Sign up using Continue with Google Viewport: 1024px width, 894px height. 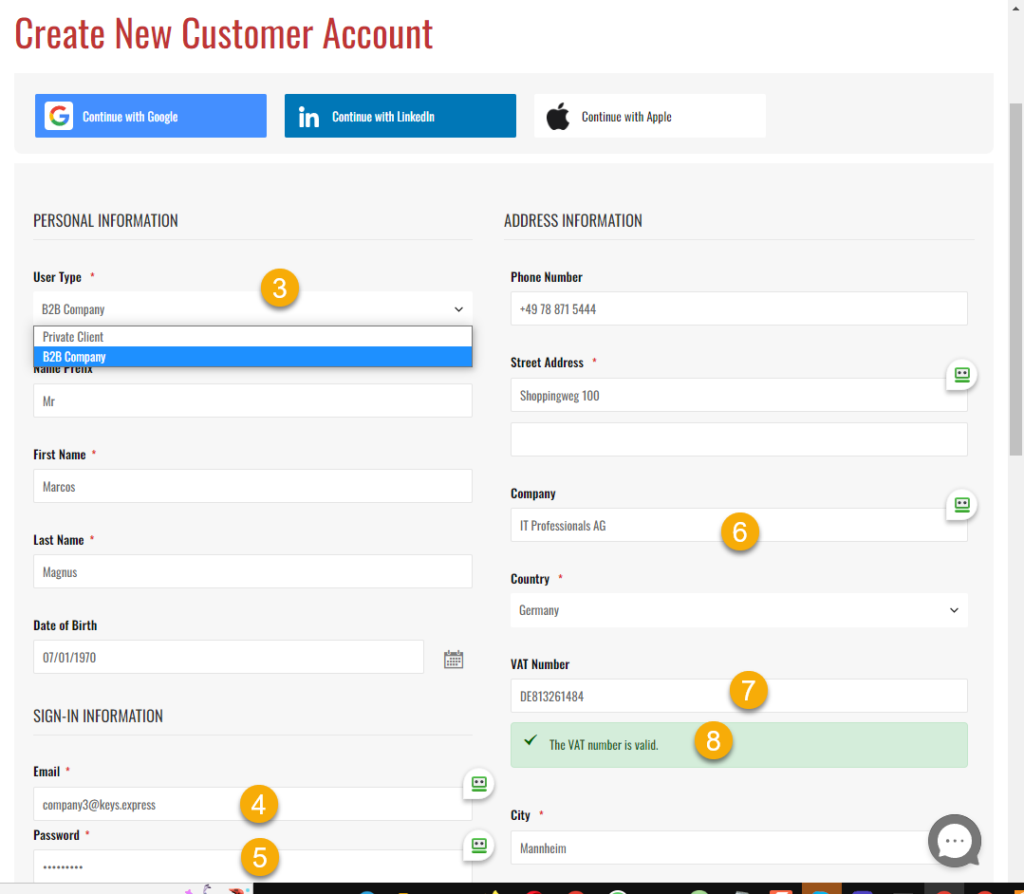(x=150, y=116)
